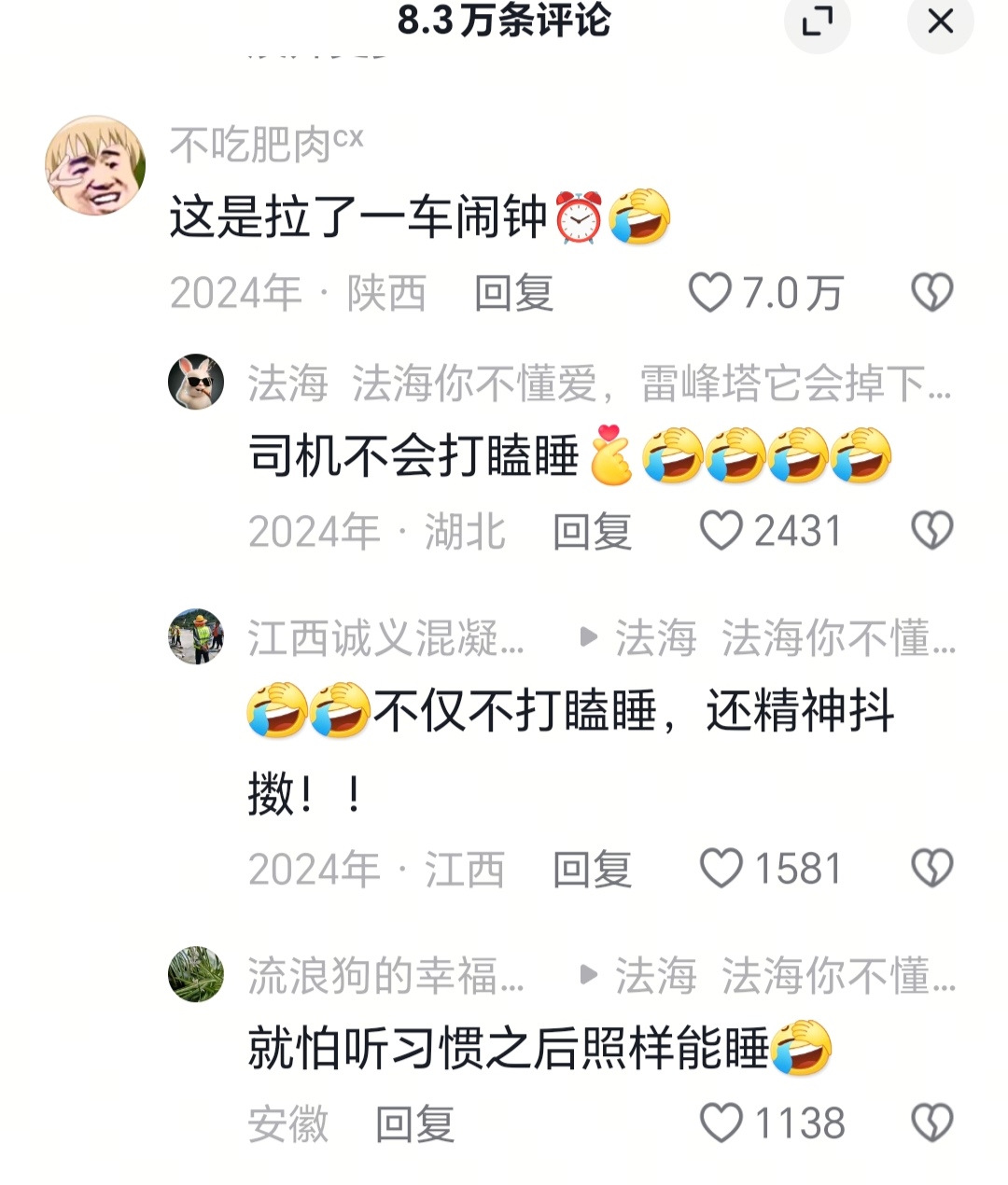Viewport: 1008px width, 1185px height.
Task: Open 不吃肥肉cx username profile
Action: pyautogui.click(x=266, y=145)
